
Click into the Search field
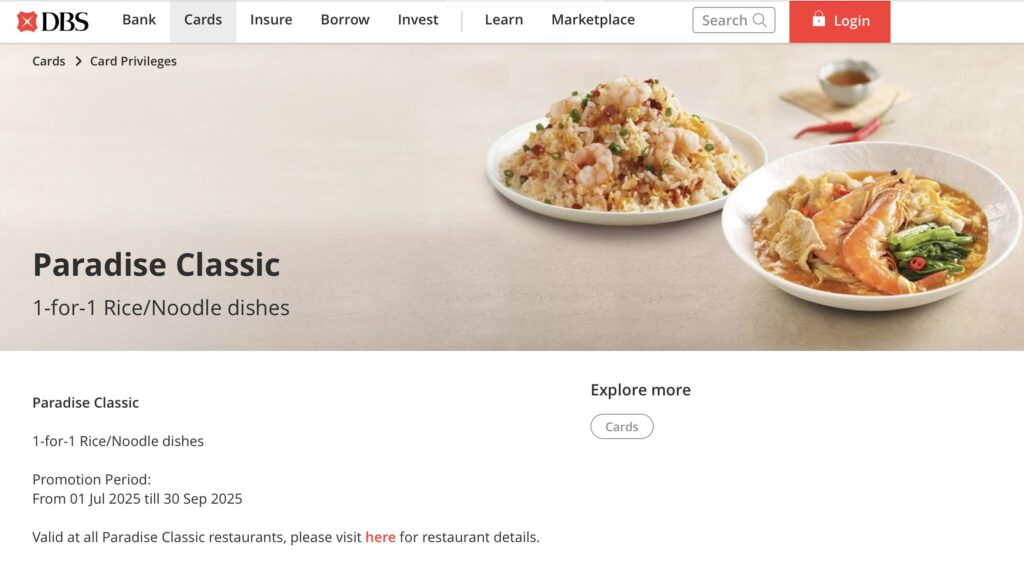tap(733, 20)
